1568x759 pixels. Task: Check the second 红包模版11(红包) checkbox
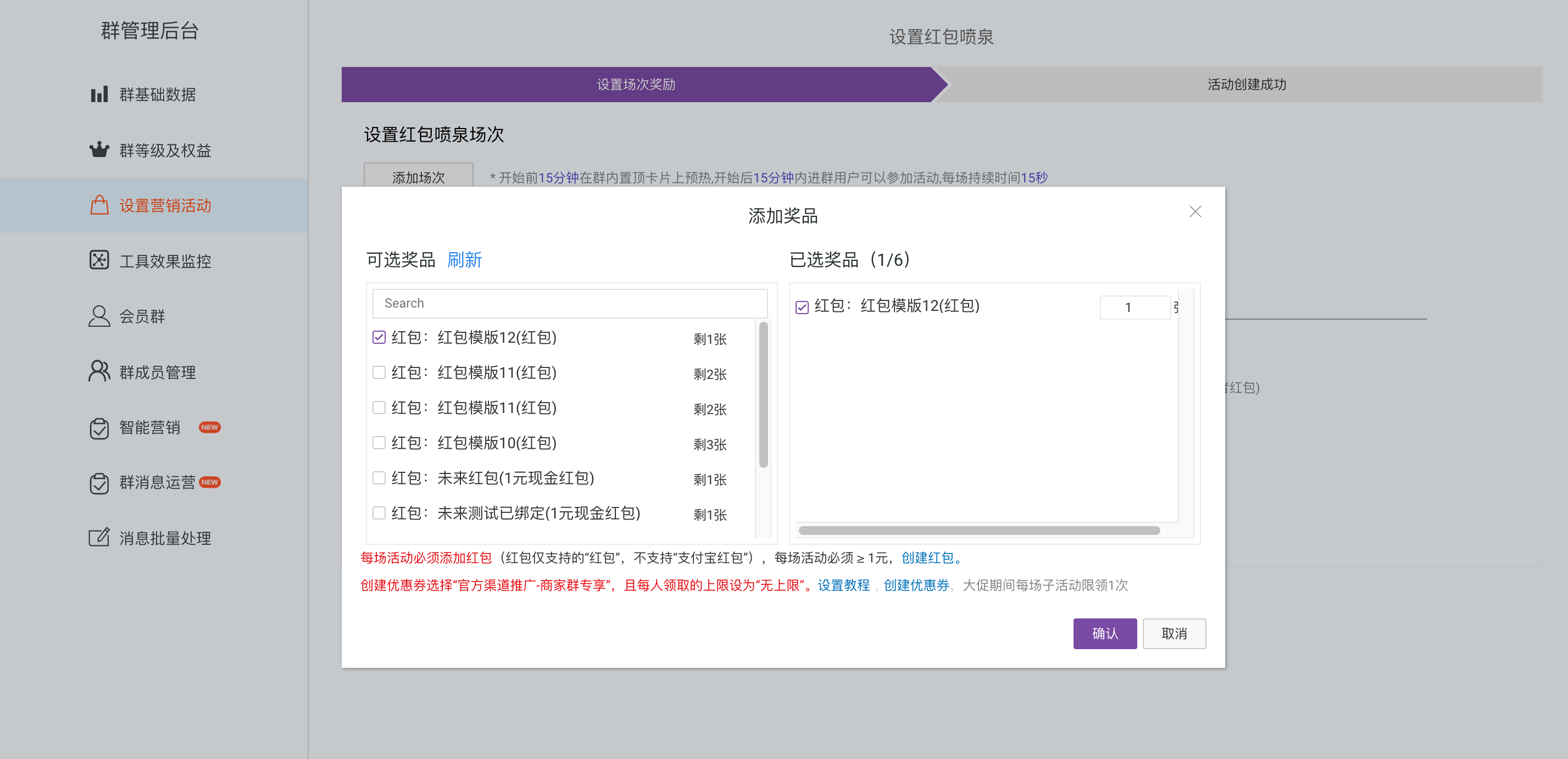point(379,408)
